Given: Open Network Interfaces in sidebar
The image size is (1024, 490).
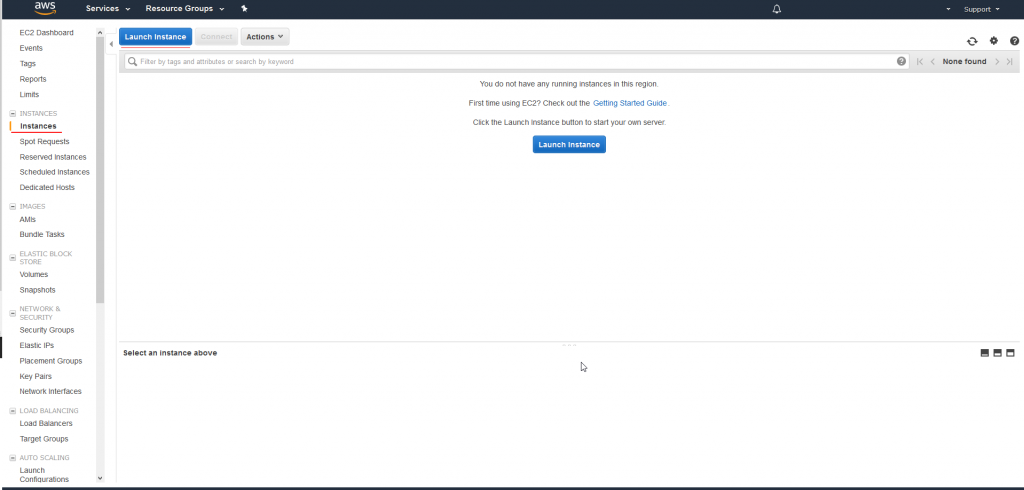Looking at the screenshot, I should (50, 392).
